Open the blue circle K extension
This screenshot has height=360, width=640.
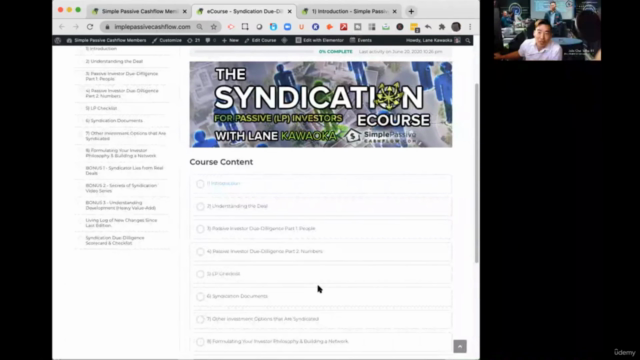pos(316,27)
